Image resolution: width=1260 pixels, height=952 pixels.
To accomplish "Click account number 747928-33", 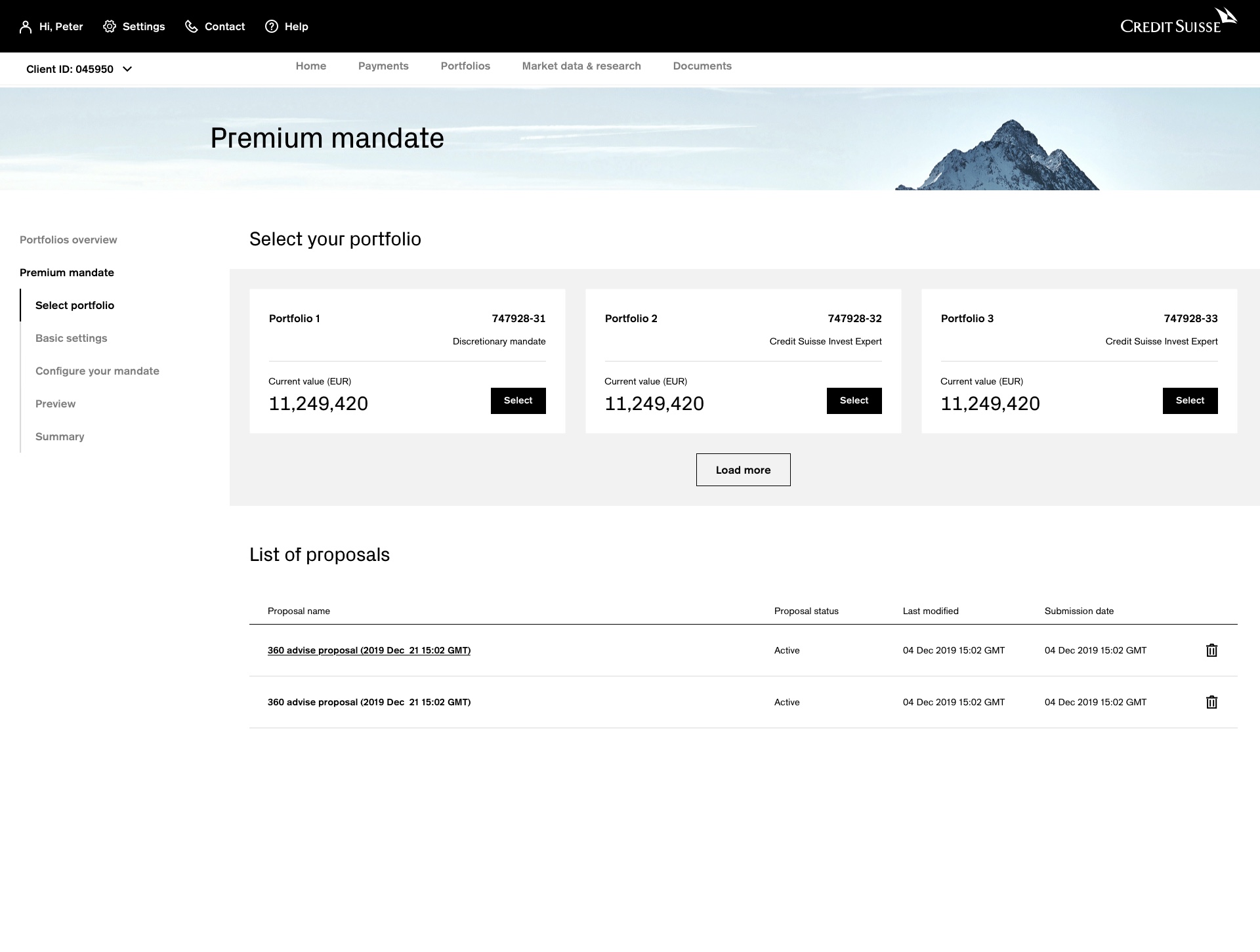I will (x=1190, y=319).
